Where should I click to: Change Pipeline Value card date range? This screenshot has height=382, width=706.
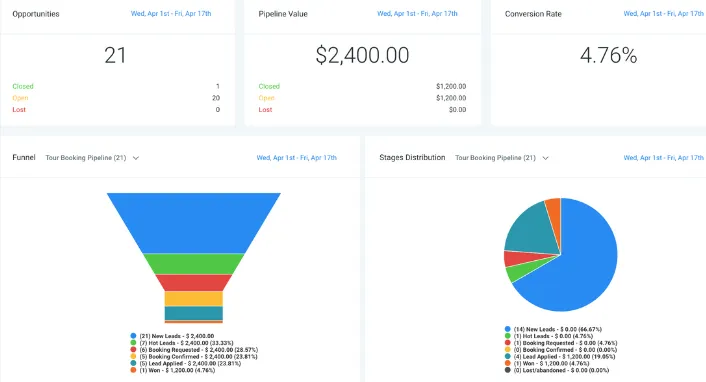tap(417, 14)
